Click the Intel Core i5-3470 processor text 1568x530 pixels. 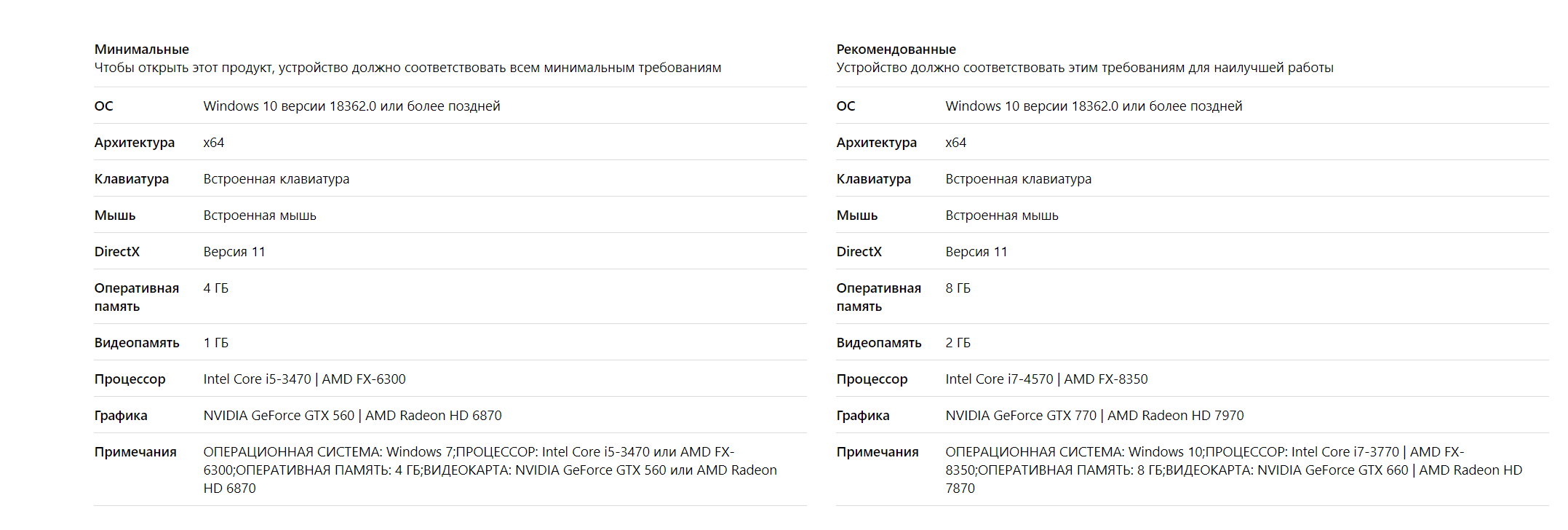[x=258, y=379]
